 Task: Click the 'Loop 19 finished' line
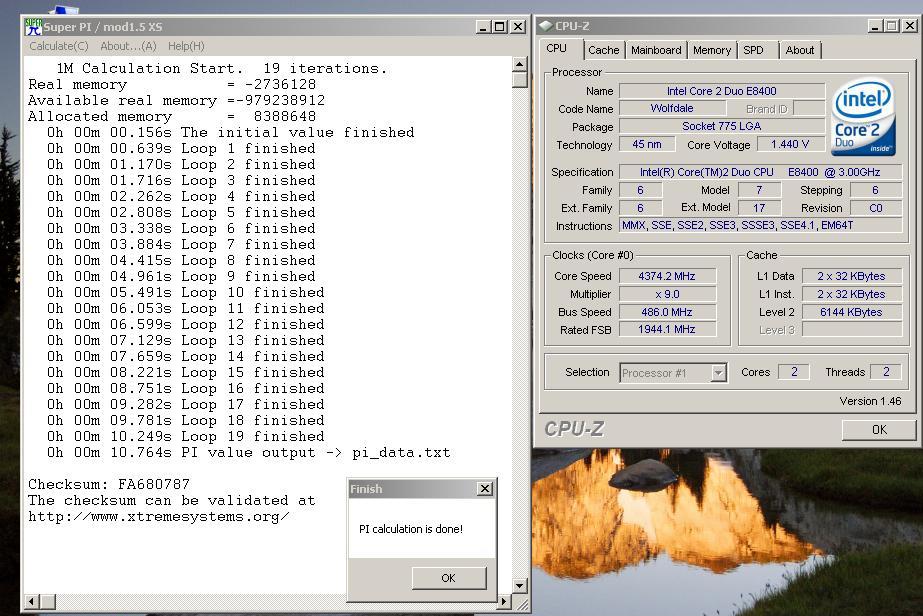185,436
